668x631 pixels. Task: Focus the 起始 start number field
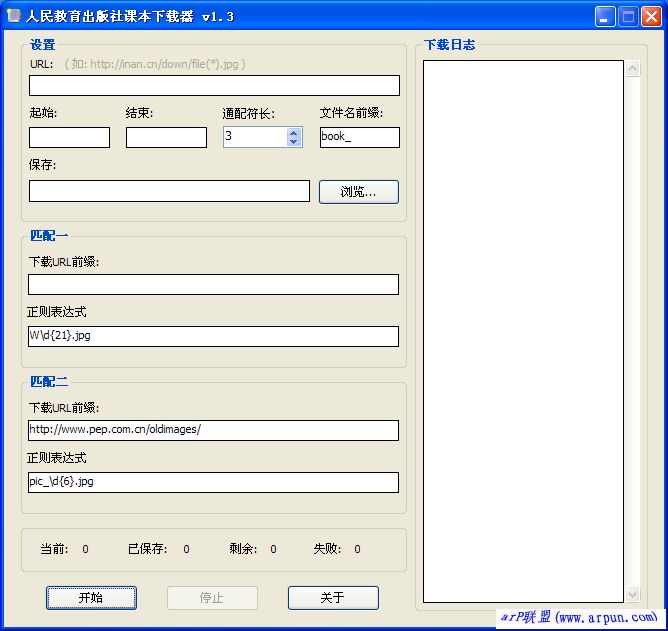point(69,137)
